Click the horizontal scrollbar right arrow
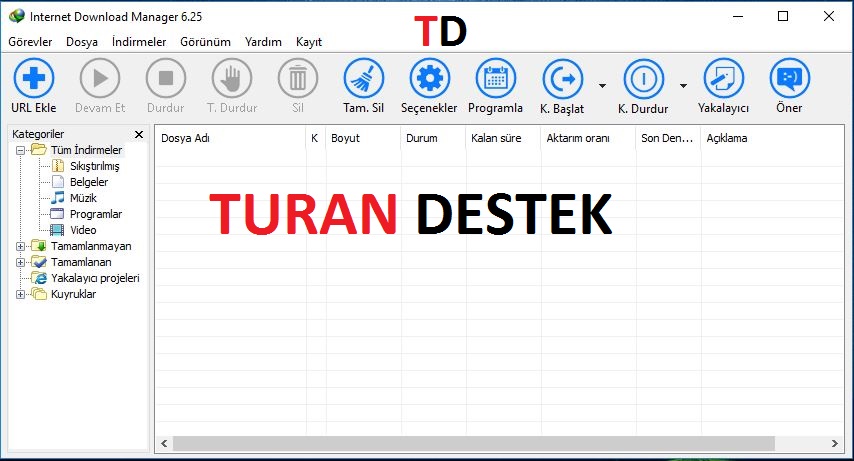The image size is (854, 461). (835, 444)
